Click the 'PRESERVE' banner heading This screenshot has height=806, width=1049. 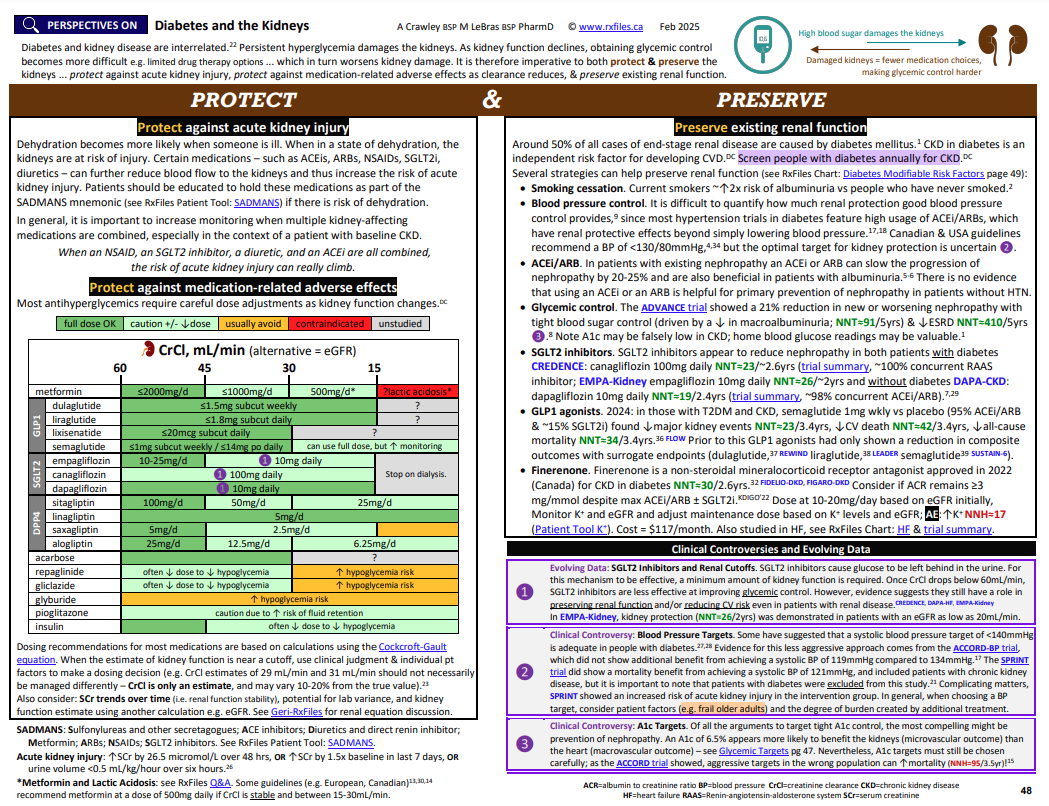tap(771, 100)
